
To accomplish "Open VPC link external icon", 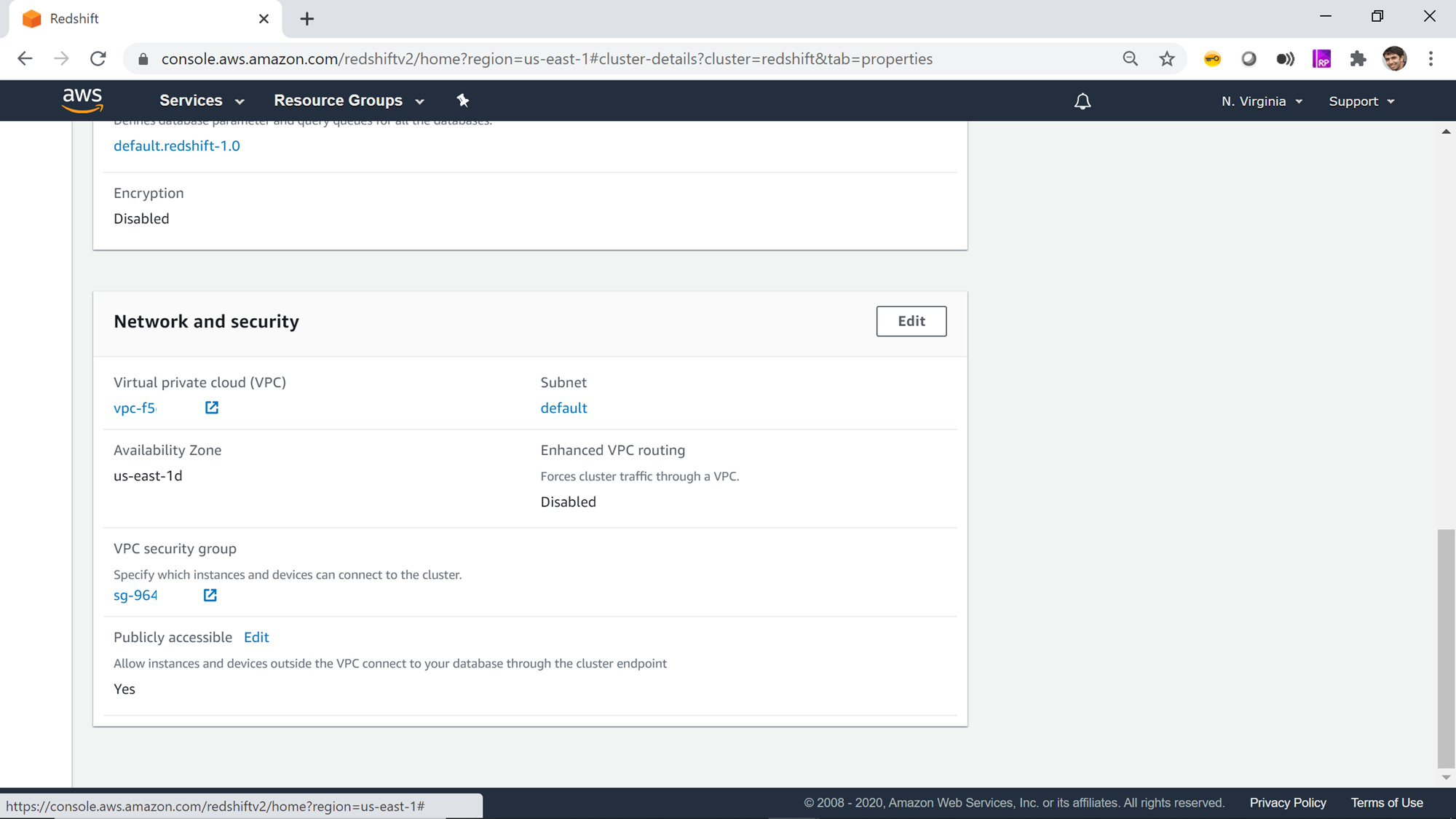I will (x=212, y=408).
